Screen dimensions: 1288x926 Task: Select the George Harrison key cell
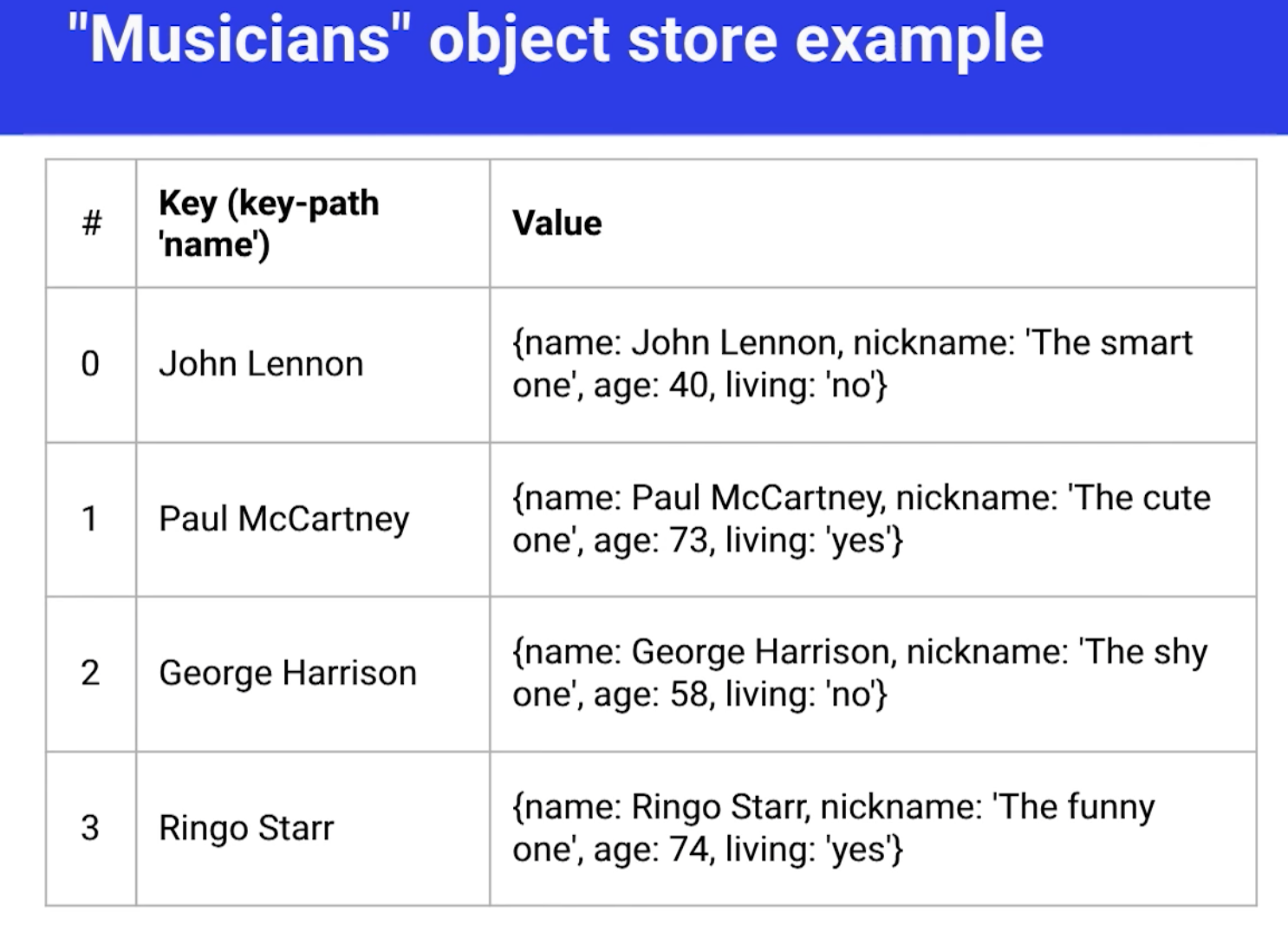pyautogui.click(x=288, y=673)
